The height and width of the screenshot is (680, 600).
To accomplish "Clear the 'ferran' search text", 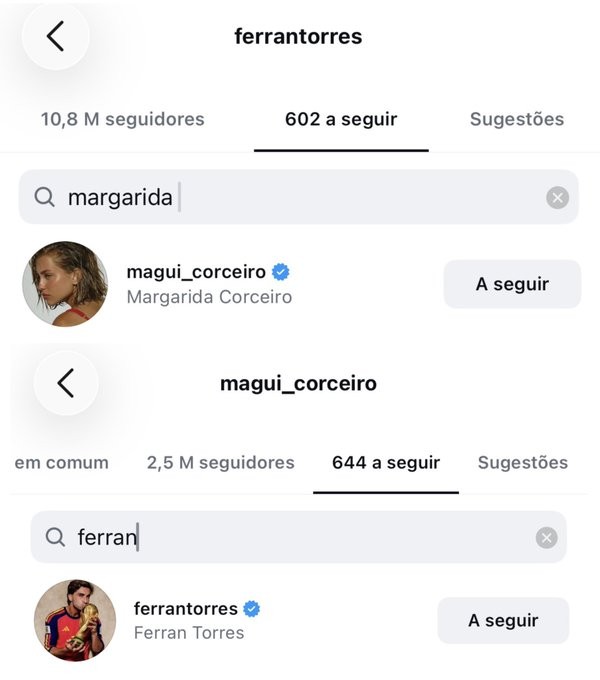I will 546,538.
